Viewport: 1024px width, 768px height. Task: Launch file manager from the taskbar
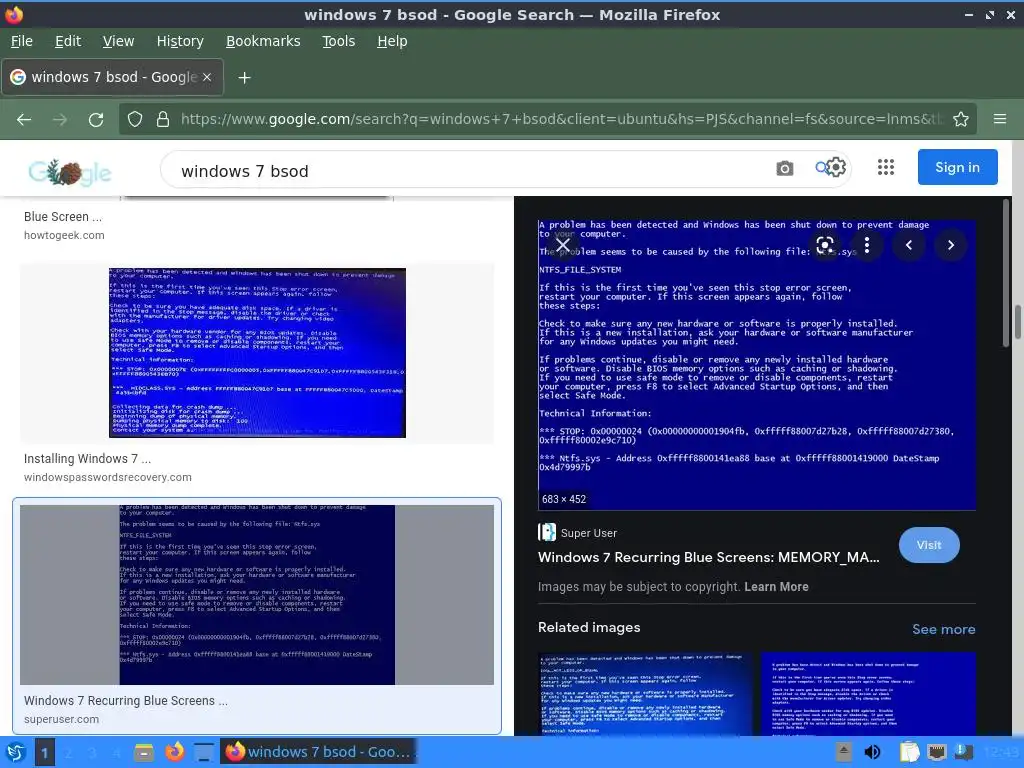(144, 752)
